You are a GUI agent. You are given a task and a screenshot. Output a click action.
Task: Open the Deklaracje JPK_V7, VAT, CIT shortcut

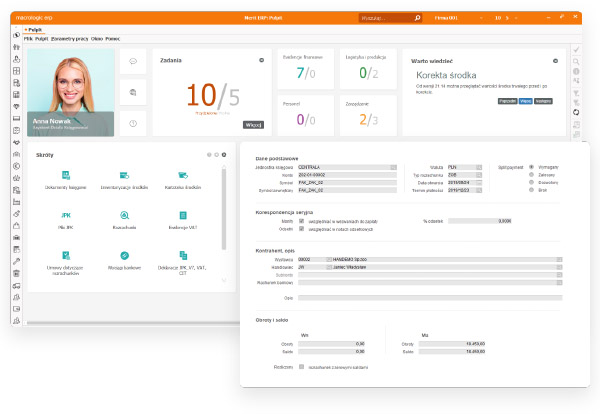(x=183, y=262)
